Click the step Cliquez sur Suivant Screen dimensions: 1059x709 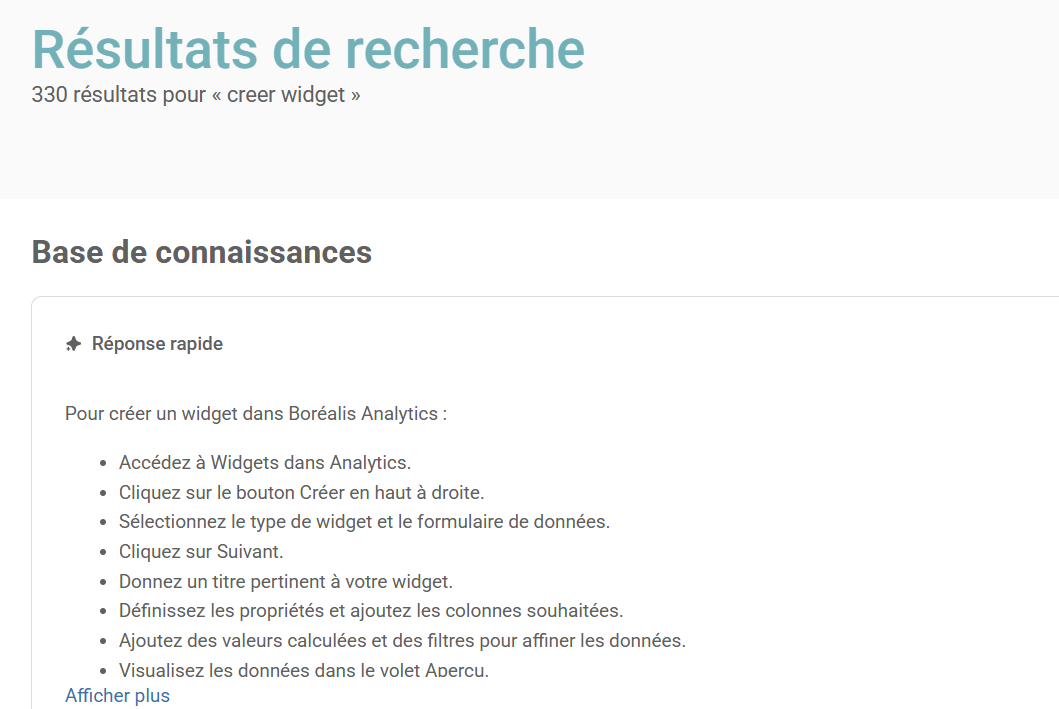coord(201,551)
